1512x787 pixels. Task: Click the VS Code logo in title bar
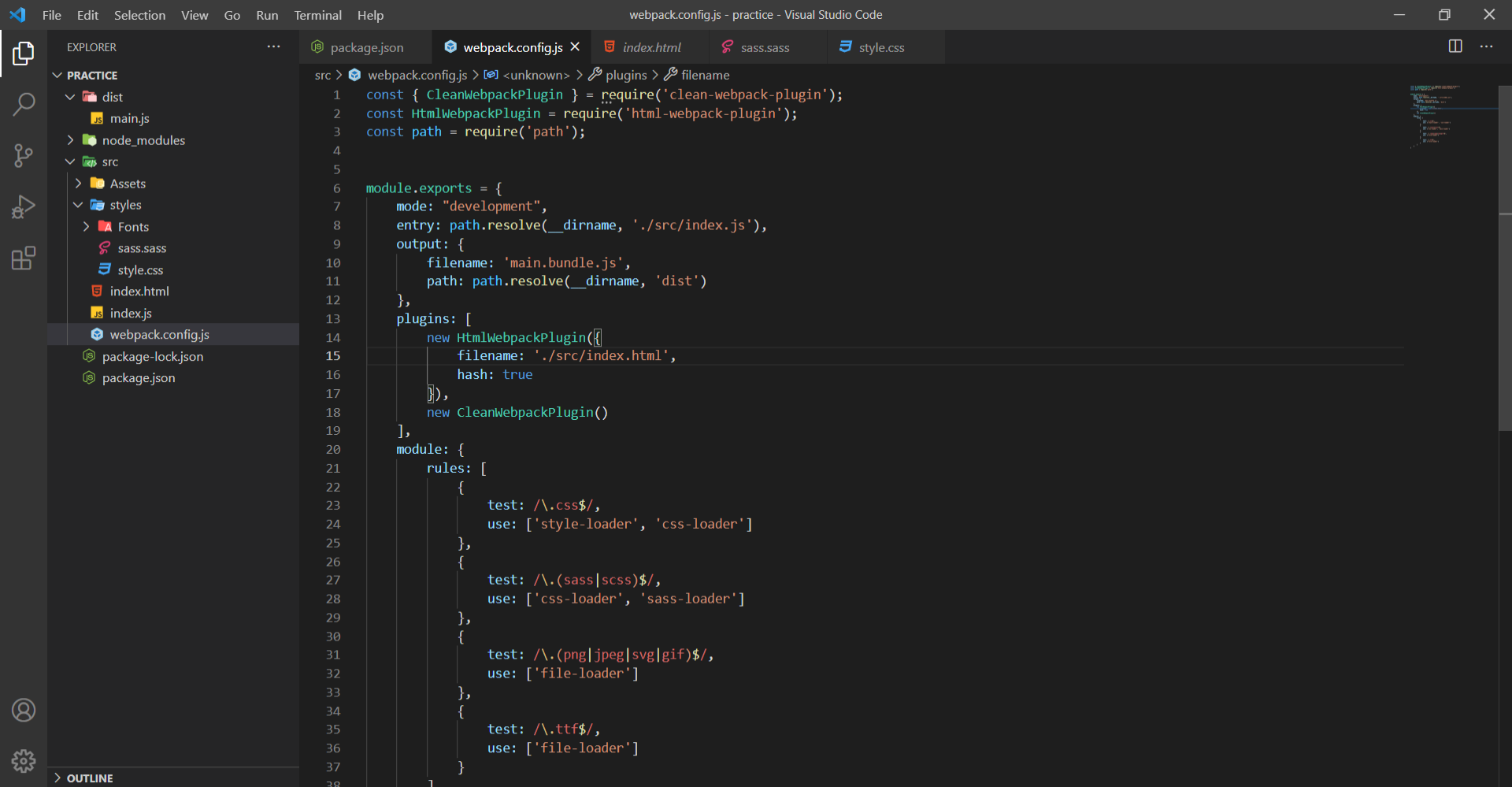[17, 15]
